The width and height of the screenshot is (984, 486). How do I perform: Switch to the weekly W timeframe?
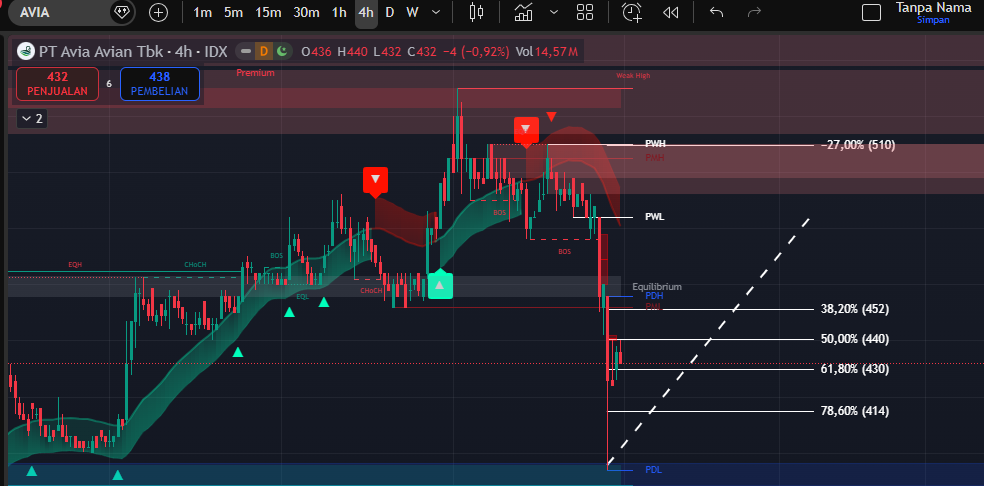(x=412, y=12)
